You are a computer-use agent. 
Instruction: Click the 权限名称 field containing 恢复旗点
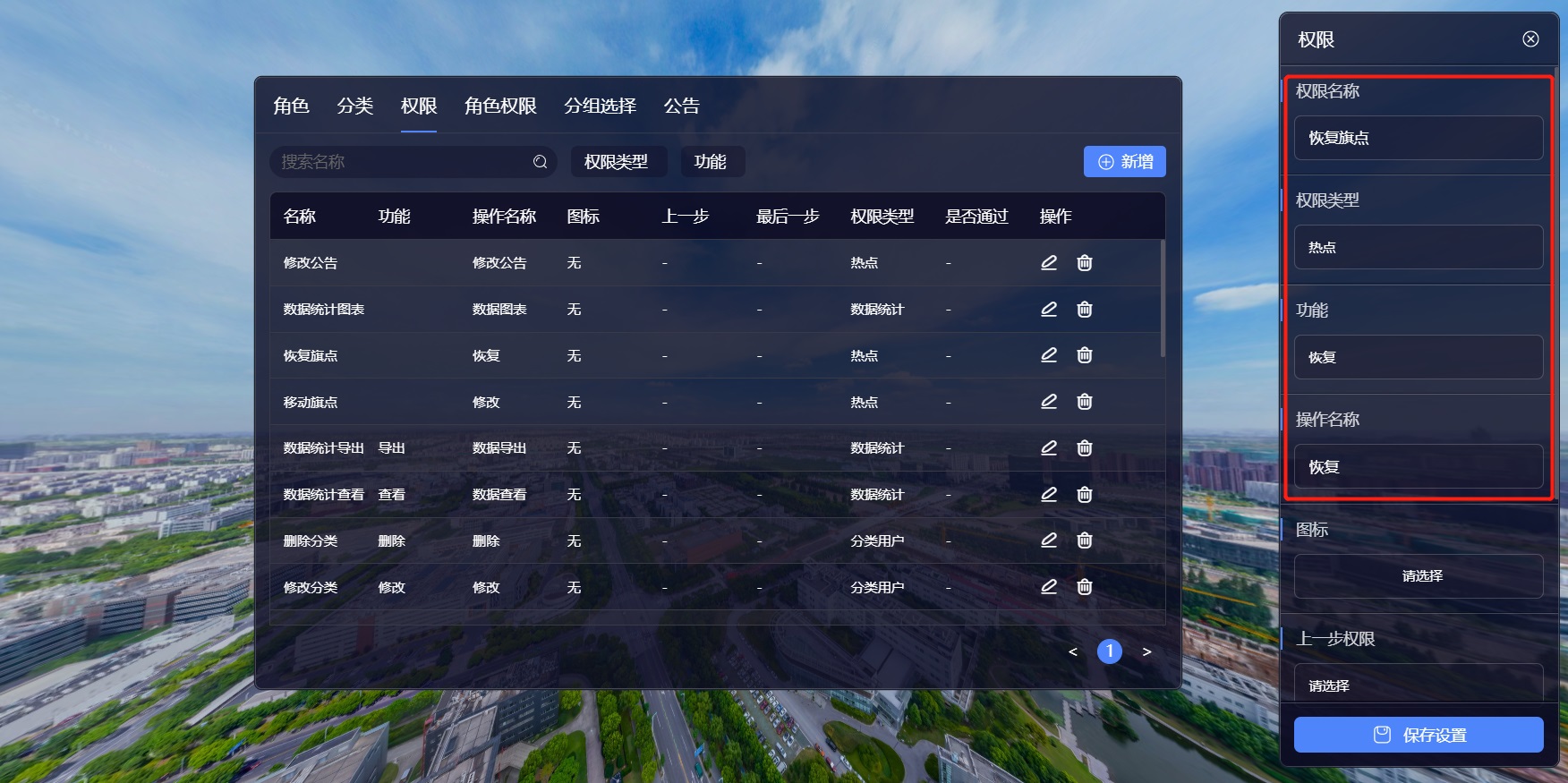point(1419,138)
